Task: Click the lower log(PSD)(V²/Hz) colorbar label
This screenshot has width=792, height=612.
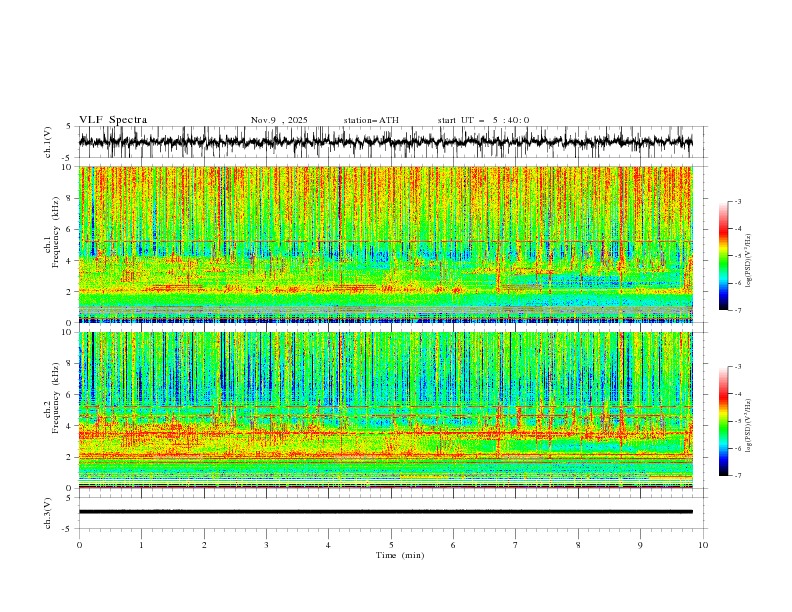Action: pyautogui.click(x=749, y=425)
